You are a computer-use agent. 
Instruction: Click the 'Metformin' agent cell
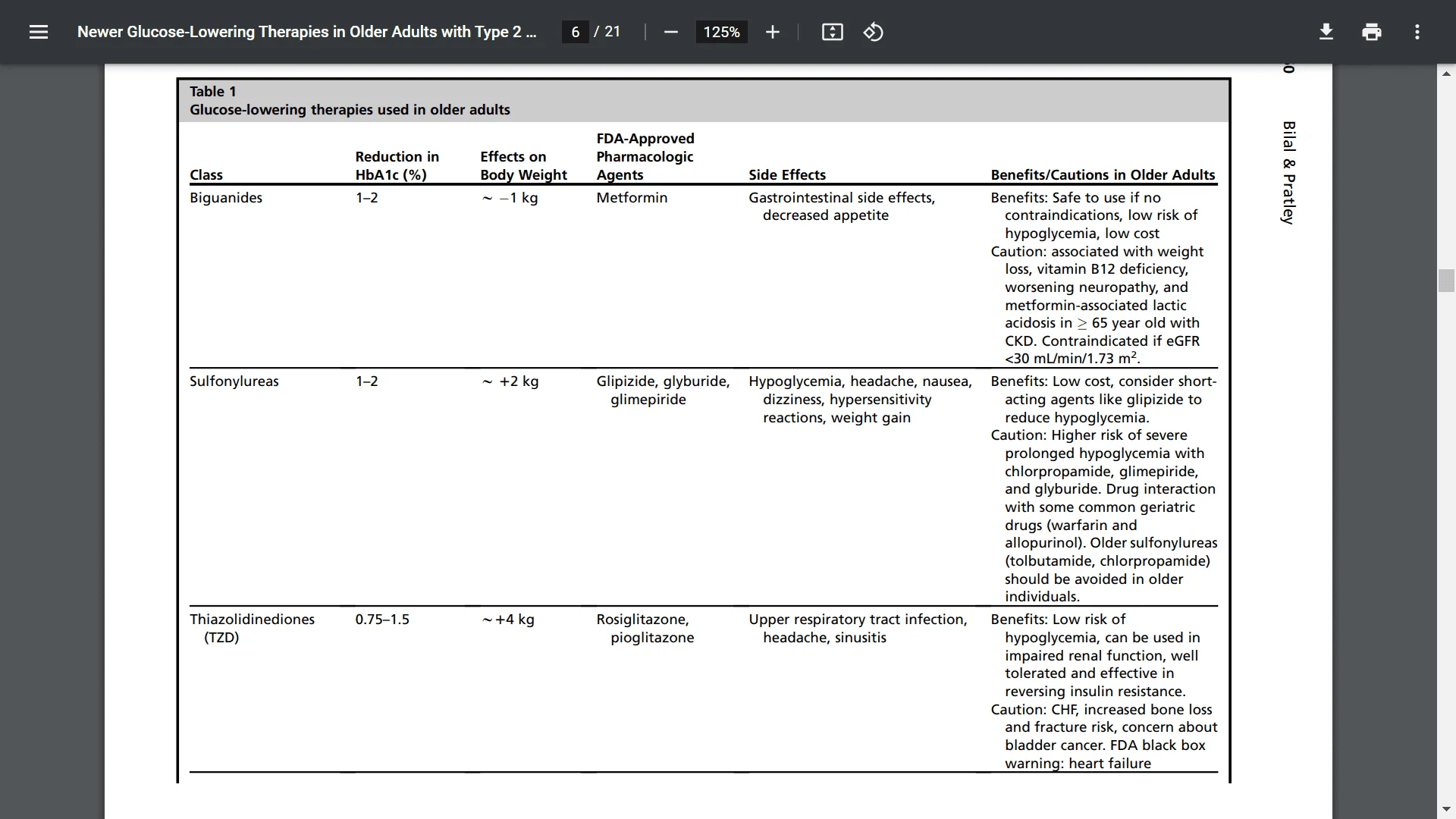[x=632, y=198]
